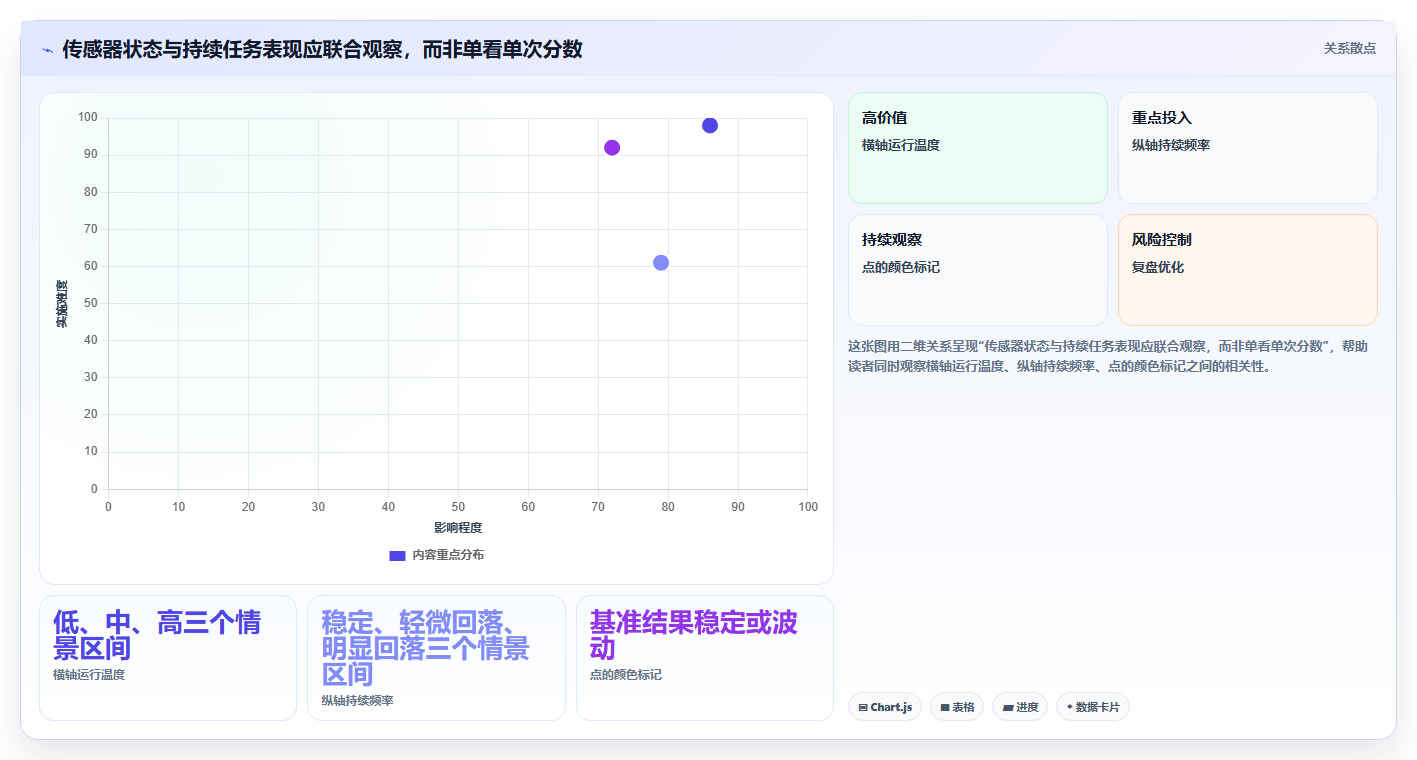This screenshot has width=1417, height=760.
Task: Open the 持续观察 card
Action: click(x=978, y=270)
